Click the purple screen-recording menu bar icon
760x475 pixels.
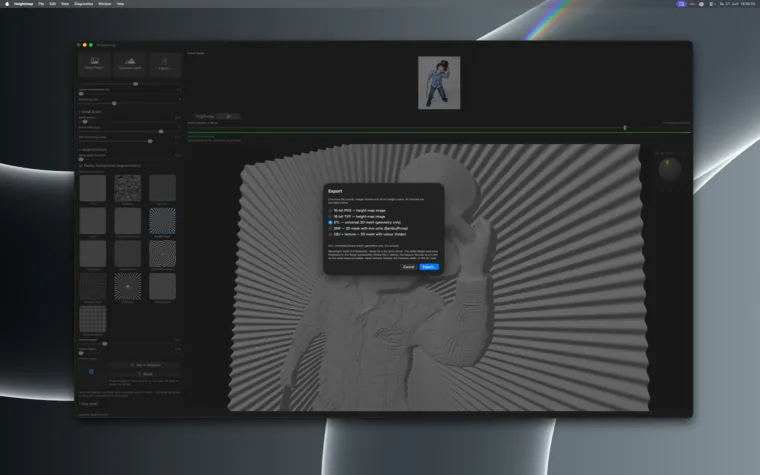[x=681, y=4]
